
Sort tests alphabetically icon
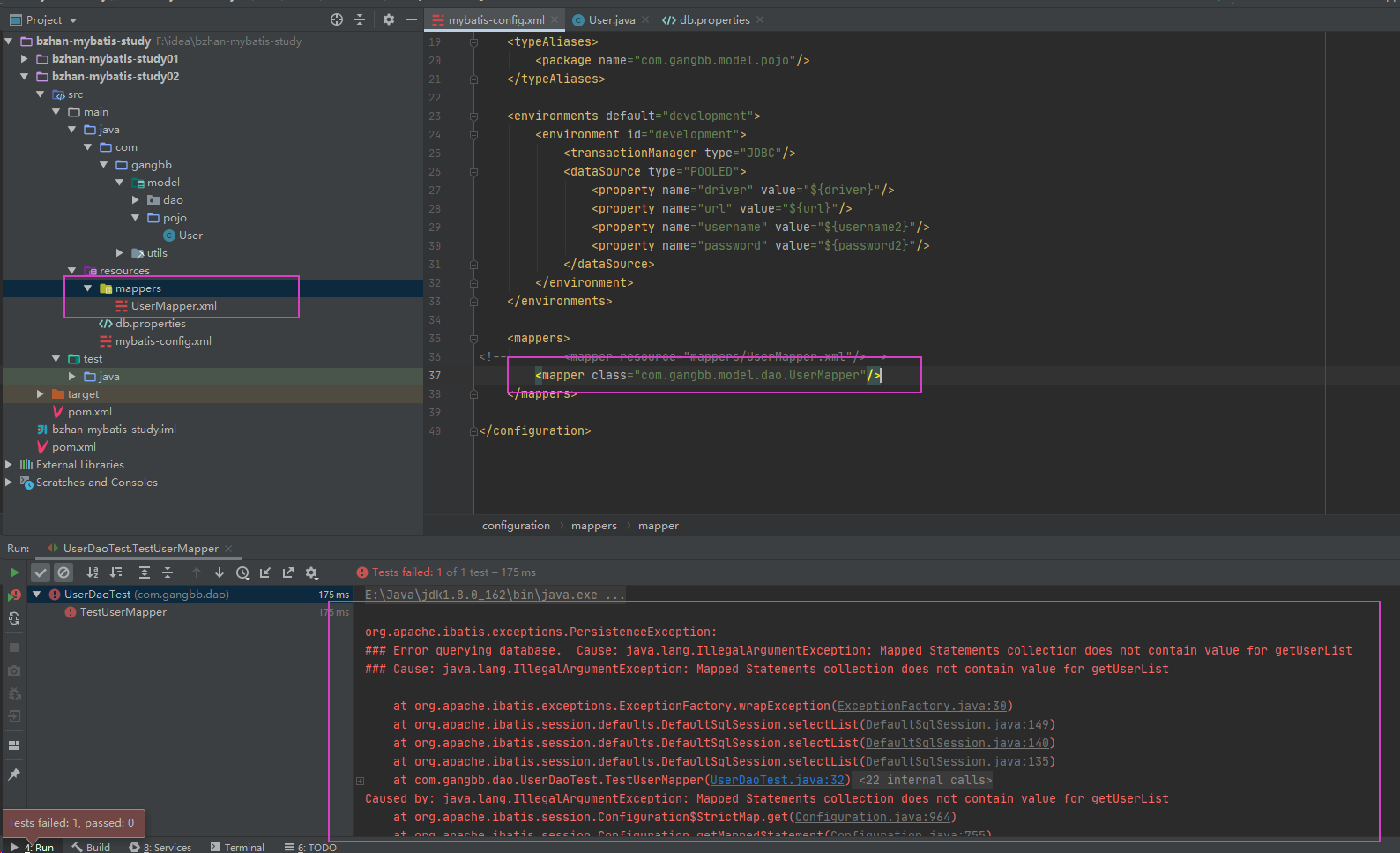tap(93, 572)
